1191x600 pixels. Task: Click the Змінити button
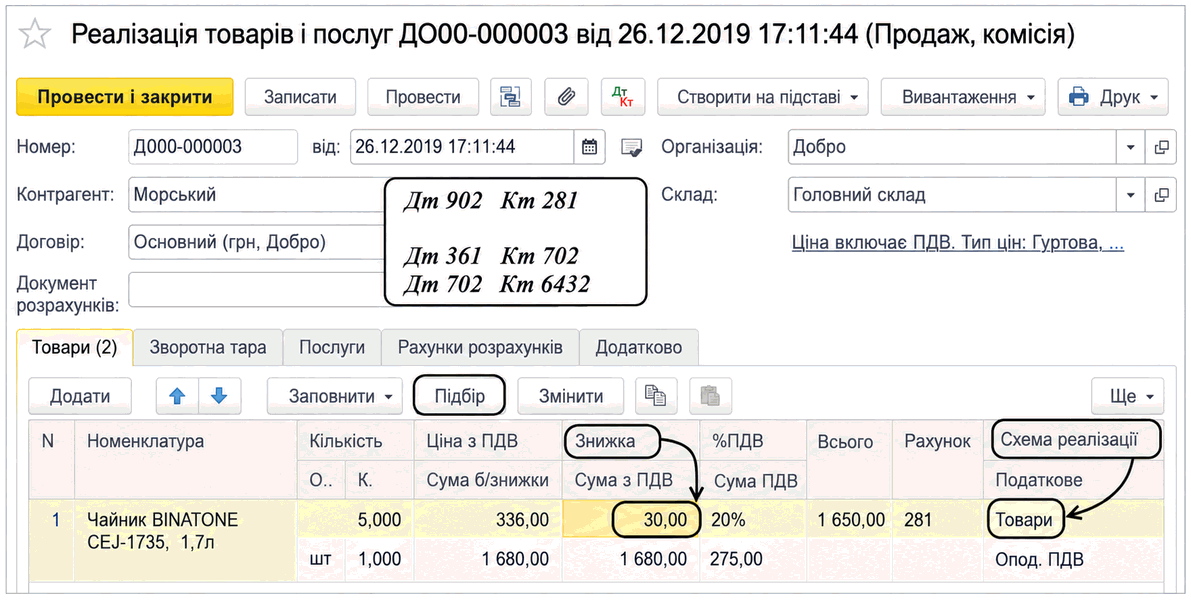click(x=571, y=396)
